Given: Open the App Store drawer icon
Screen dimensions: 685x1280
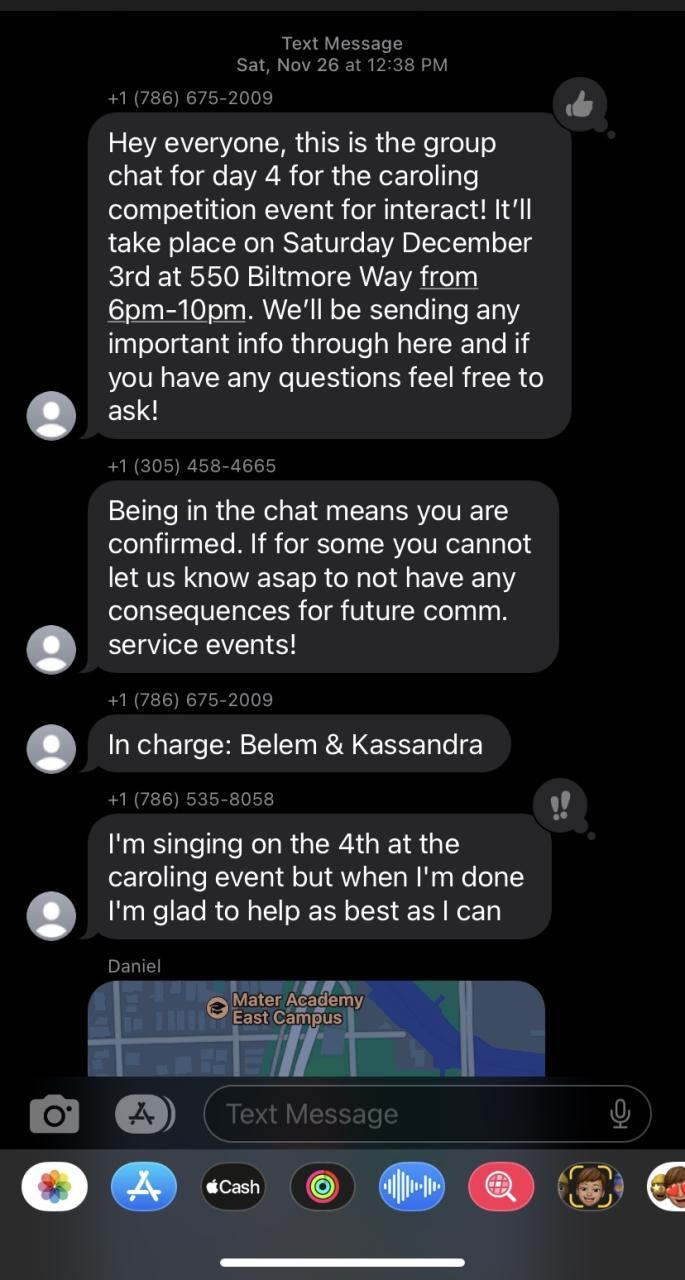Looking at the screenshot, I should click(143, 1187).
